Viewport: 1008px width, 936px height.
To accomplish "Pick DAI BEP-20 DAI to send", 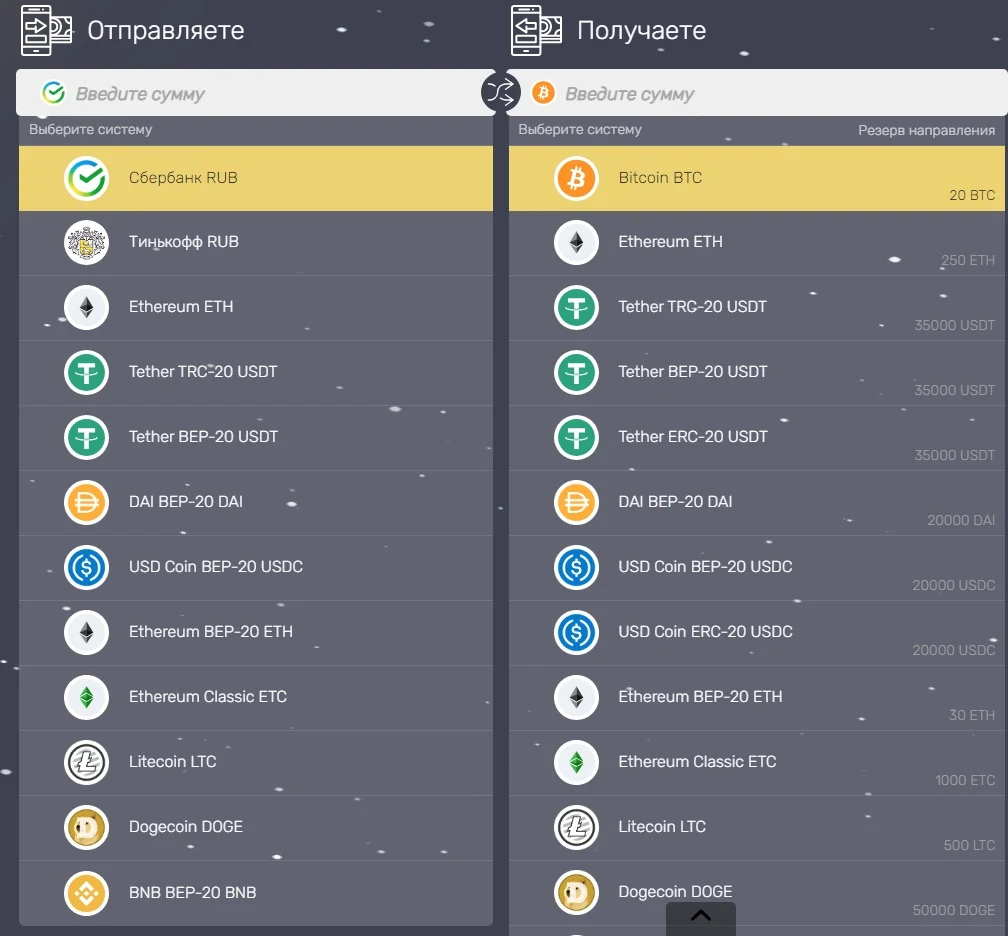I will click(256, 503).
